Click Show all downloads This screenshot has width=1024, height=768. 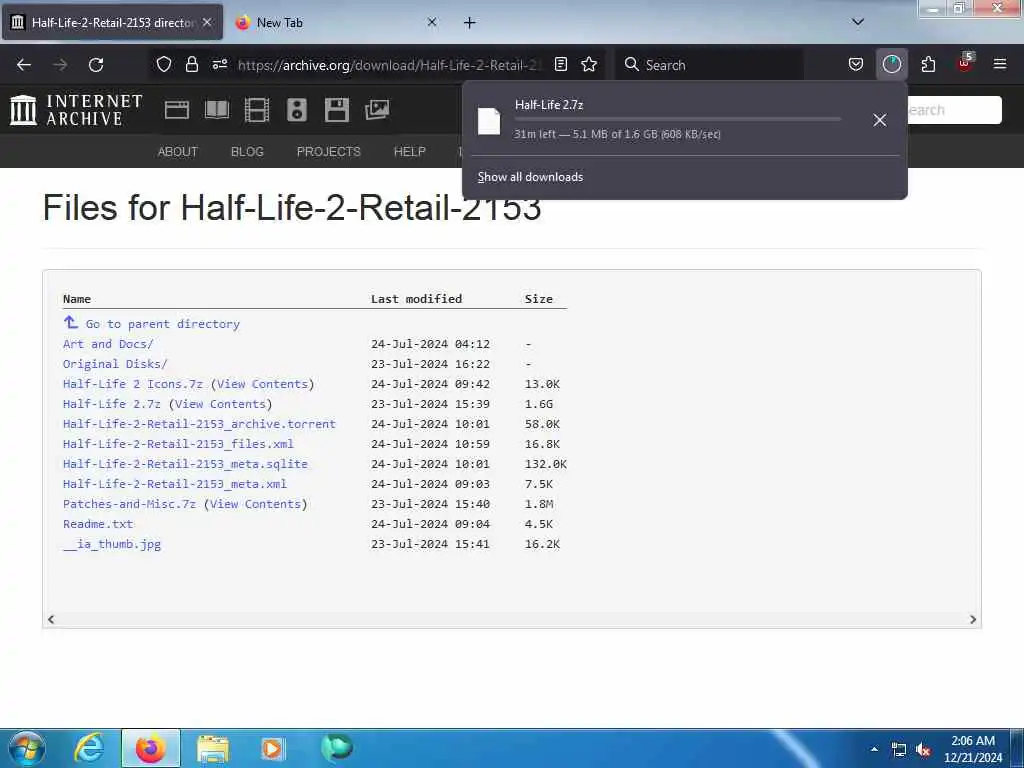[x=530, y=177]
